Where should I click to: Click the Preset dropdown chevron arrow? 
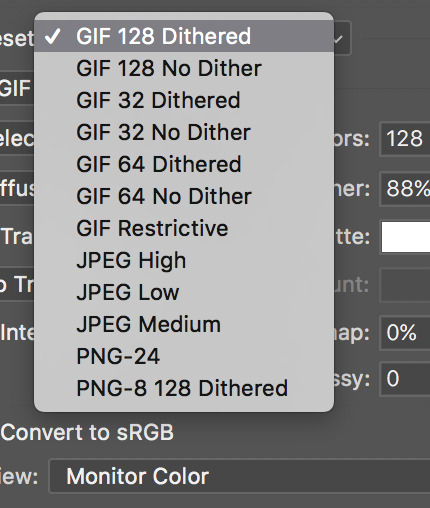pyautogui.click(x=339, y=39)
